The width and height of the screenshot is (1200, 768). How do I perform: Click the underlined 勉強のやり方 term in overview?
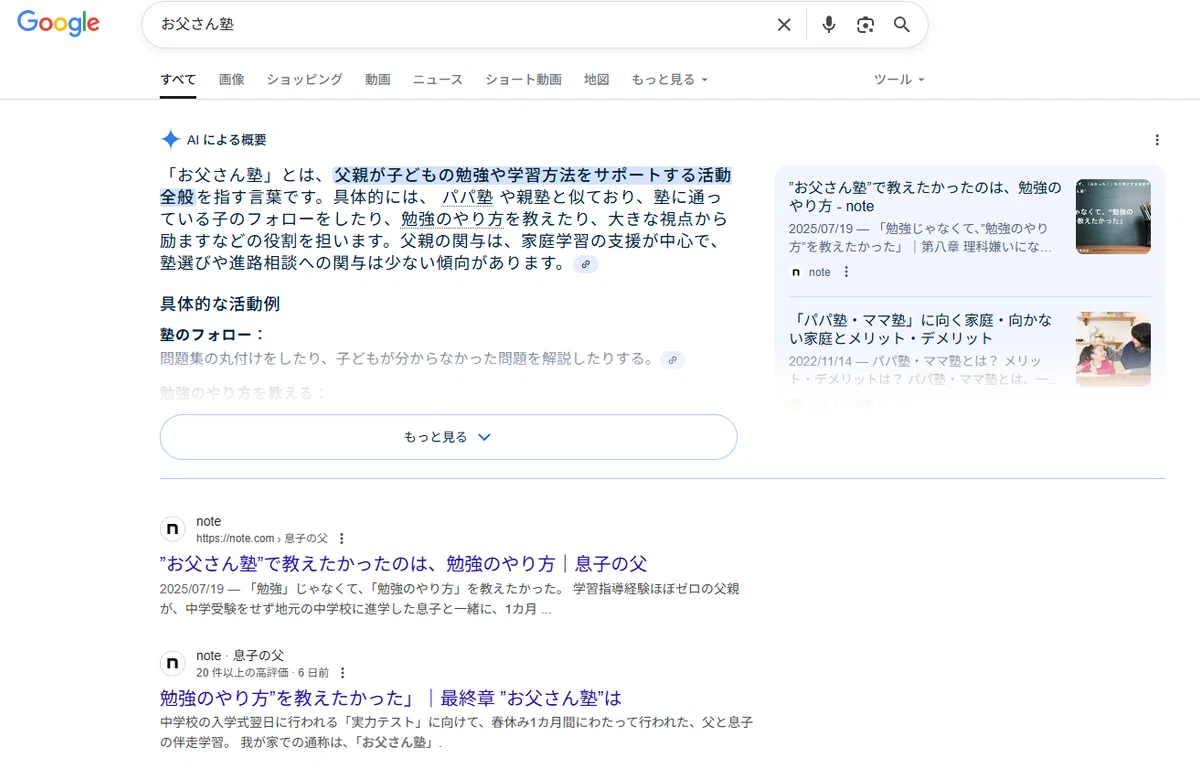point(452,219)
